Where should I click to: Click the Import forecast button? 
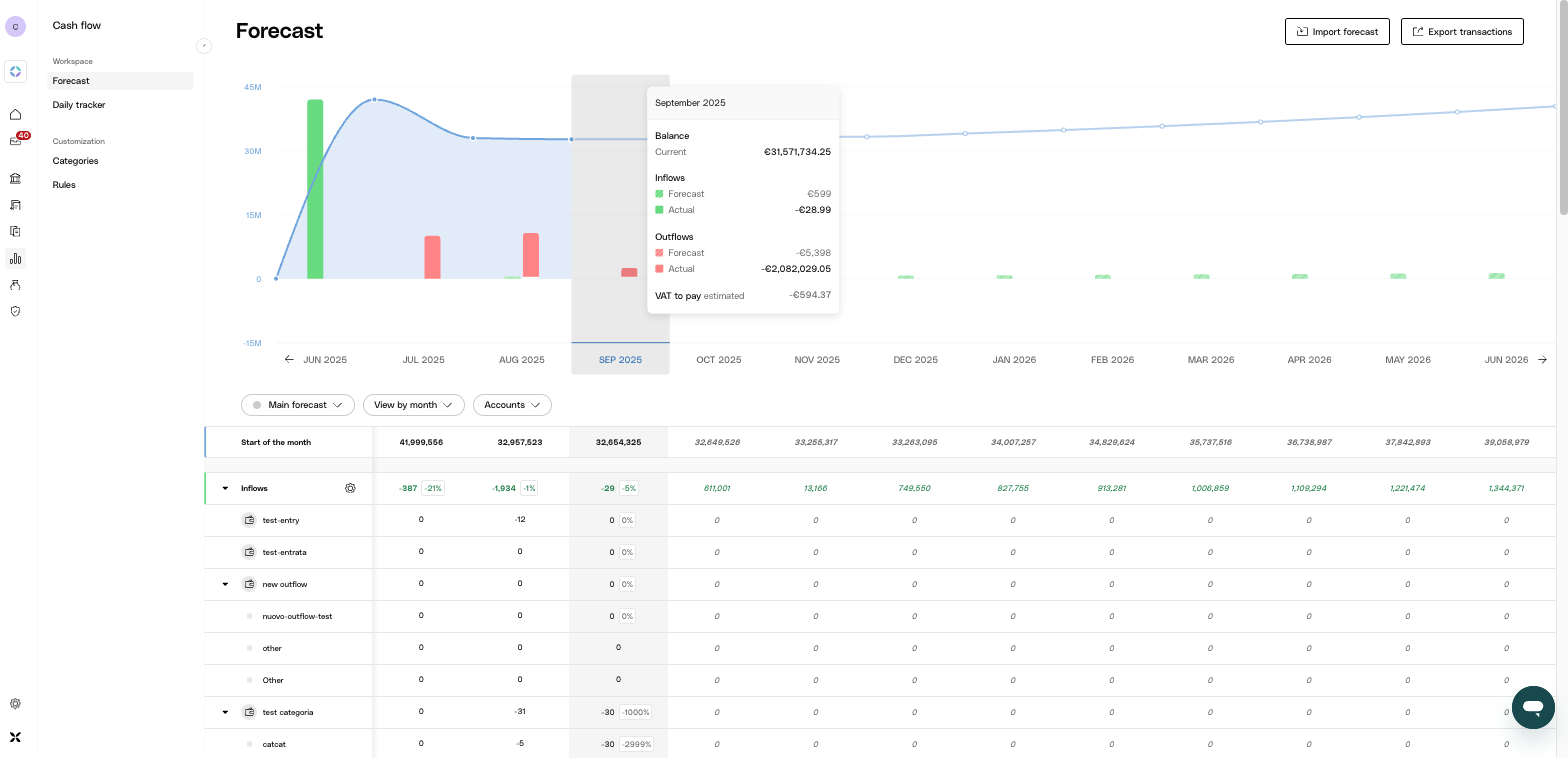tap(1337, 32)
